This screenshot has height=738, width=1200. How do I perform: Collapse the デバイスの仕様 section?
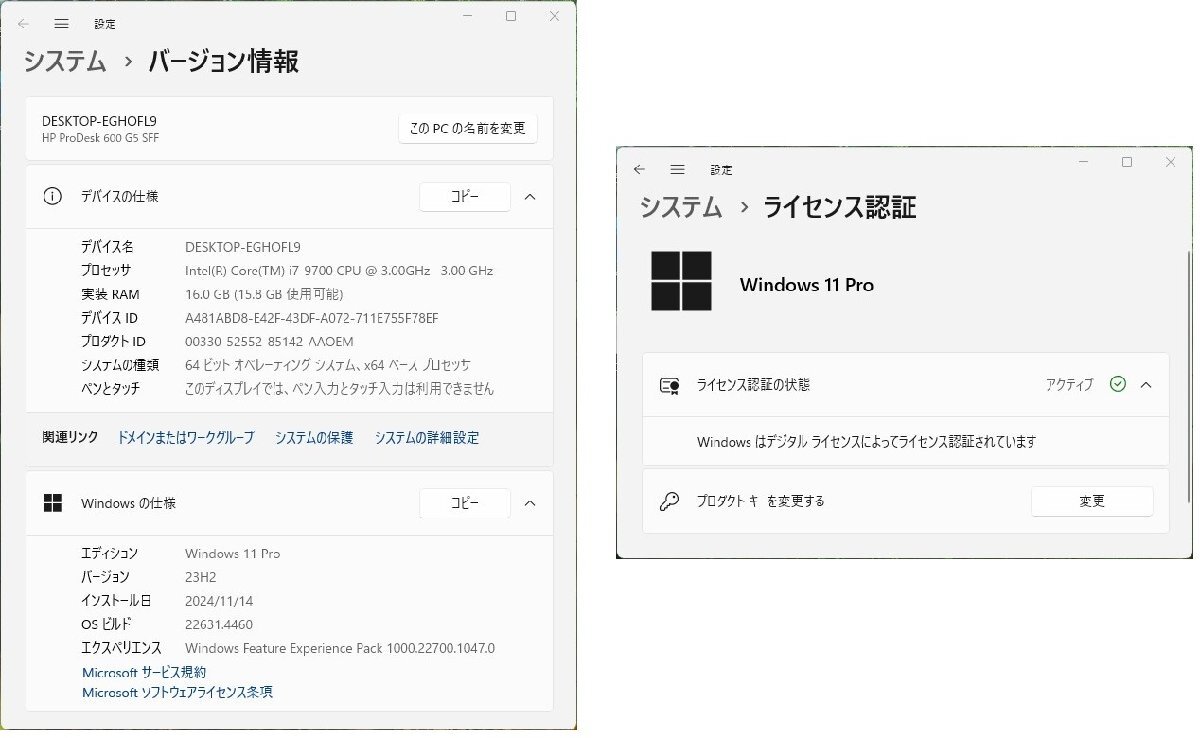pos(531,196)
